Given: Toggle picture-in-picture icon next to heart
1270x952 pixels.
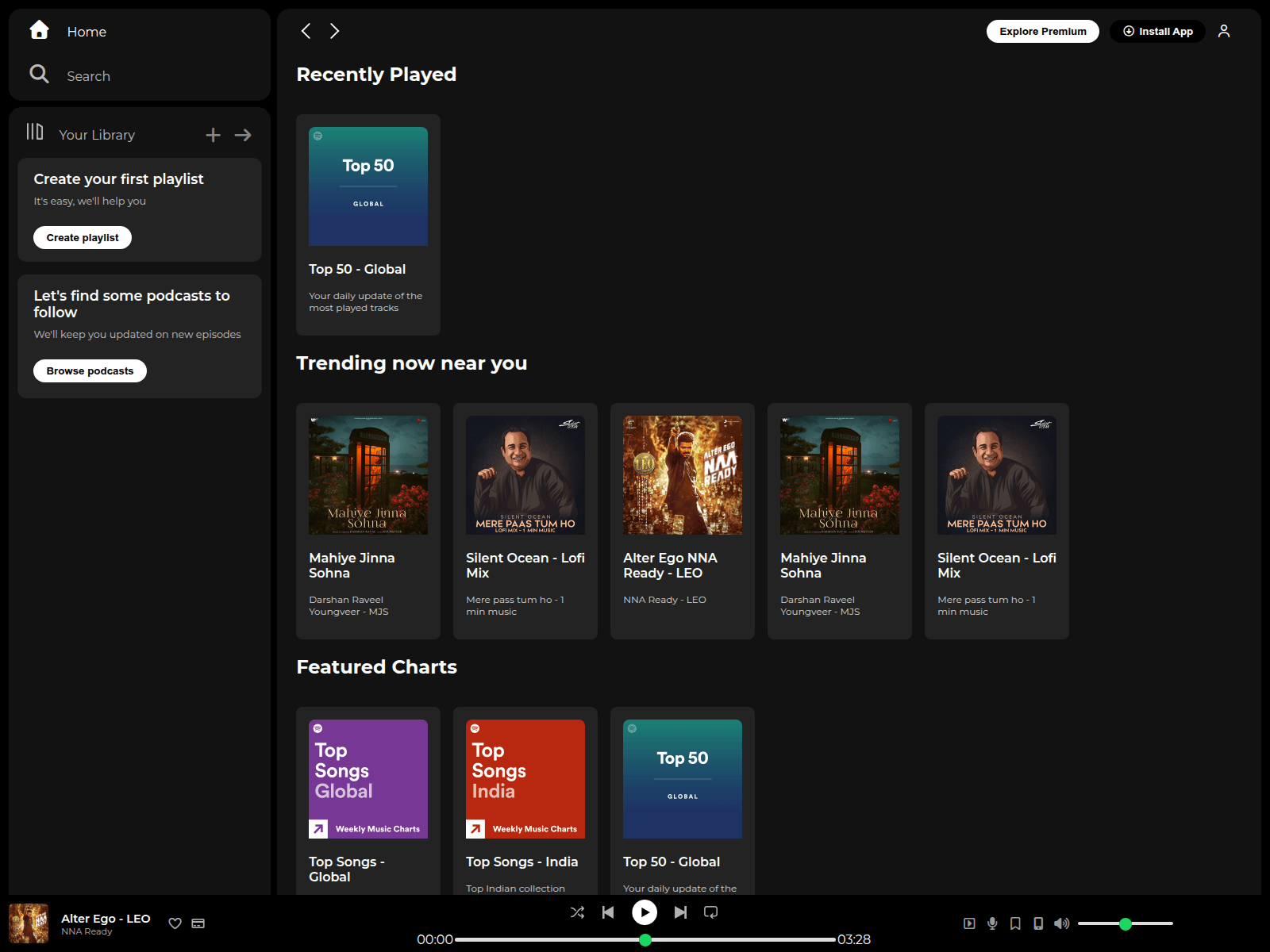Looking at the screenshot, I should (x=198, y=923).
